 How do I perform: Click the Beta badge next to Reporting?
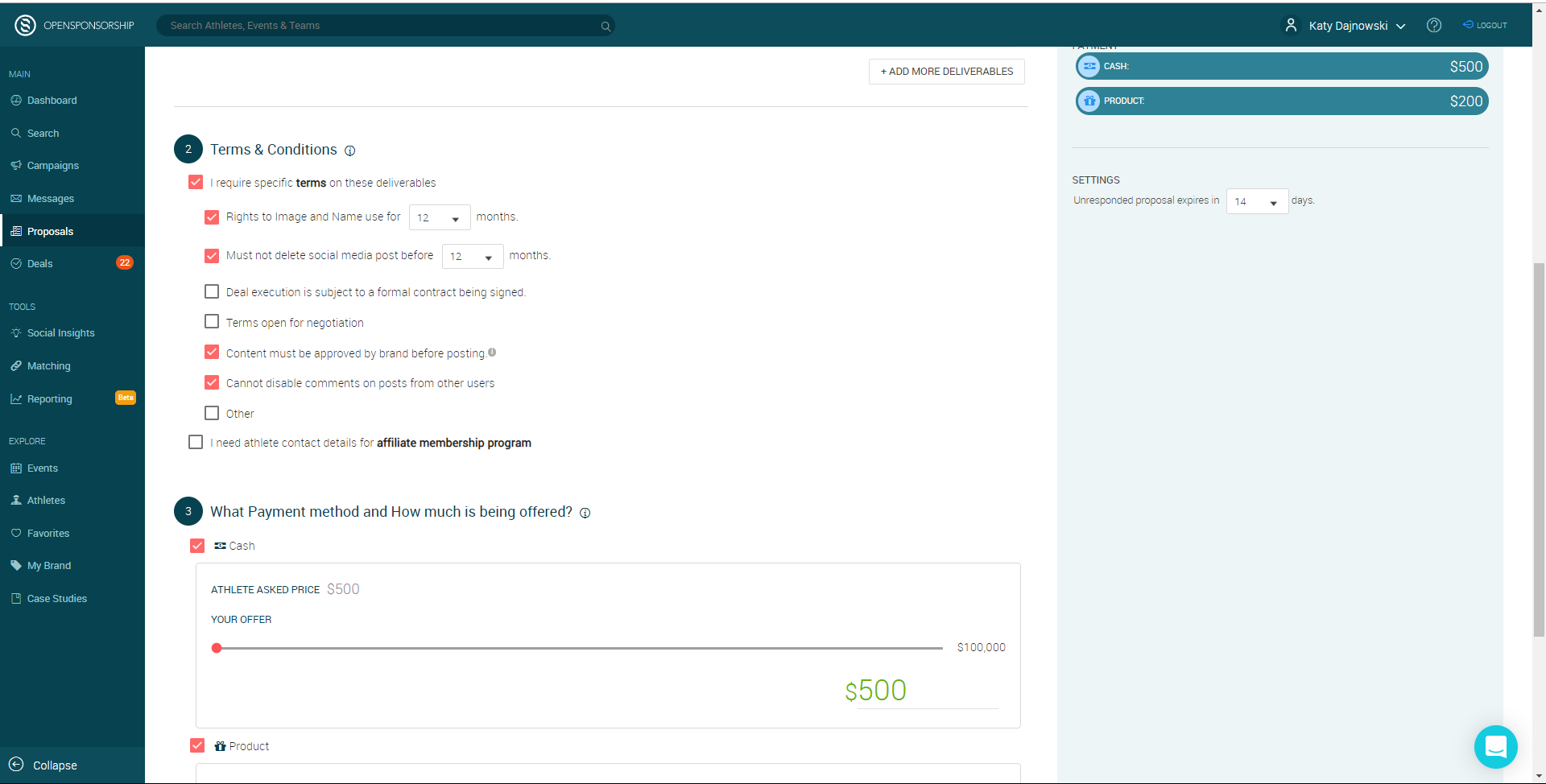[x=126, y=398]
